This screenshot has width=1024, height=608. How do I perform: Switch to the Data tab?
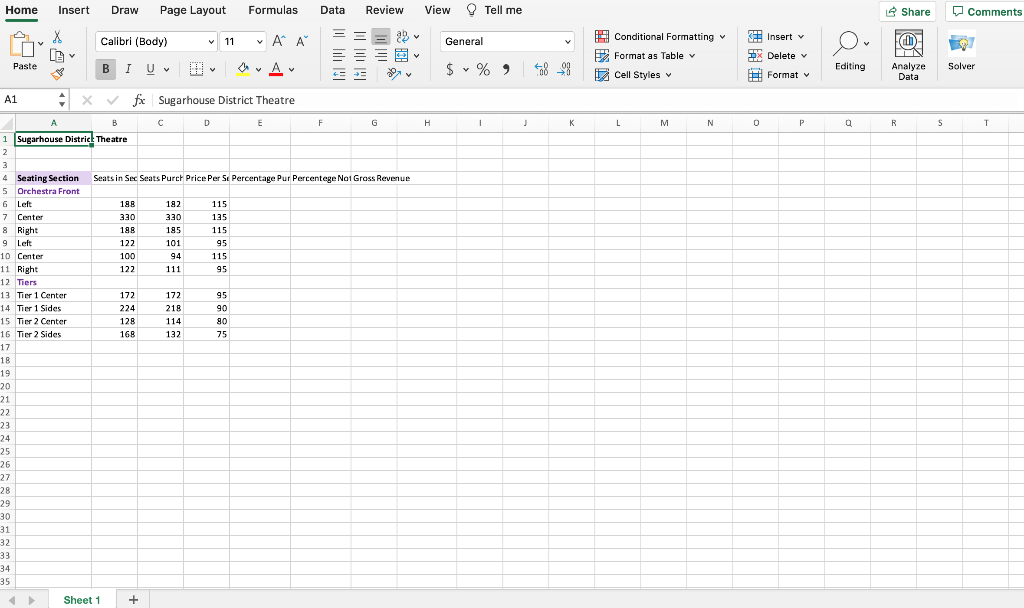click(332, 10)
